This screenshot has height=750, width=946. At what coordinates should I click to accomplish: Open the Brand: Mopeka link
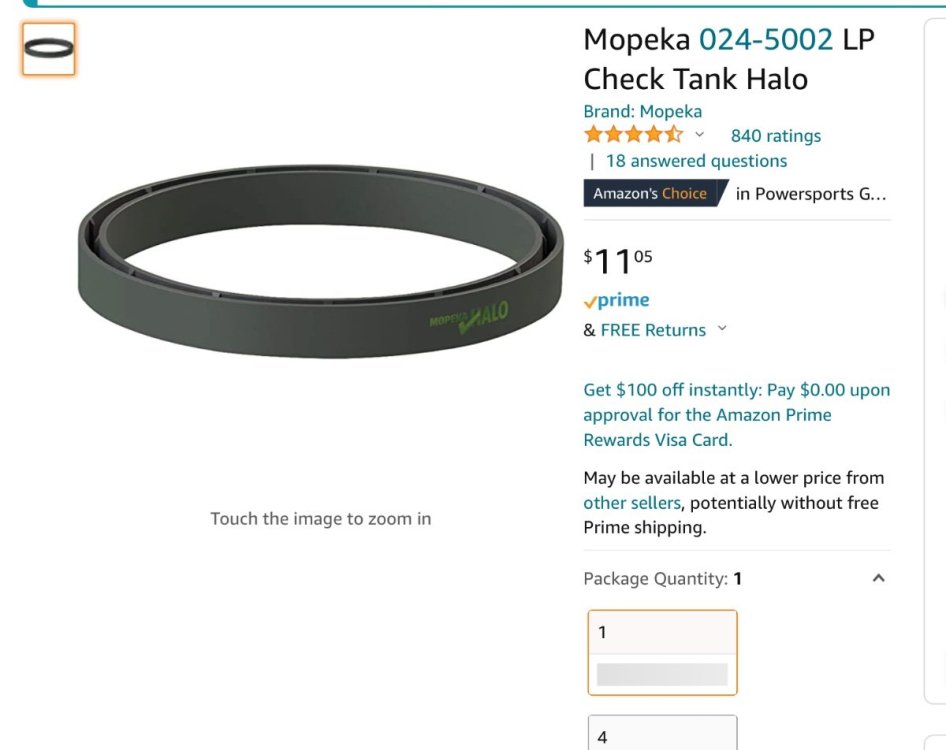(642, 111)
